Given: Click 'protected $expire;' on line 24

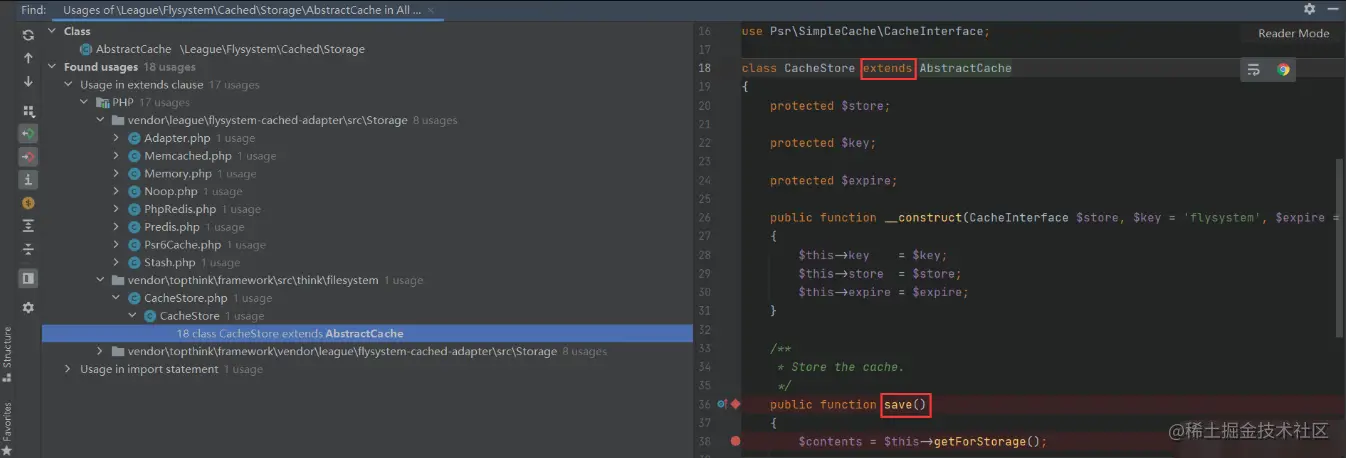Looking at the screenshot, I should coord(834,180).
